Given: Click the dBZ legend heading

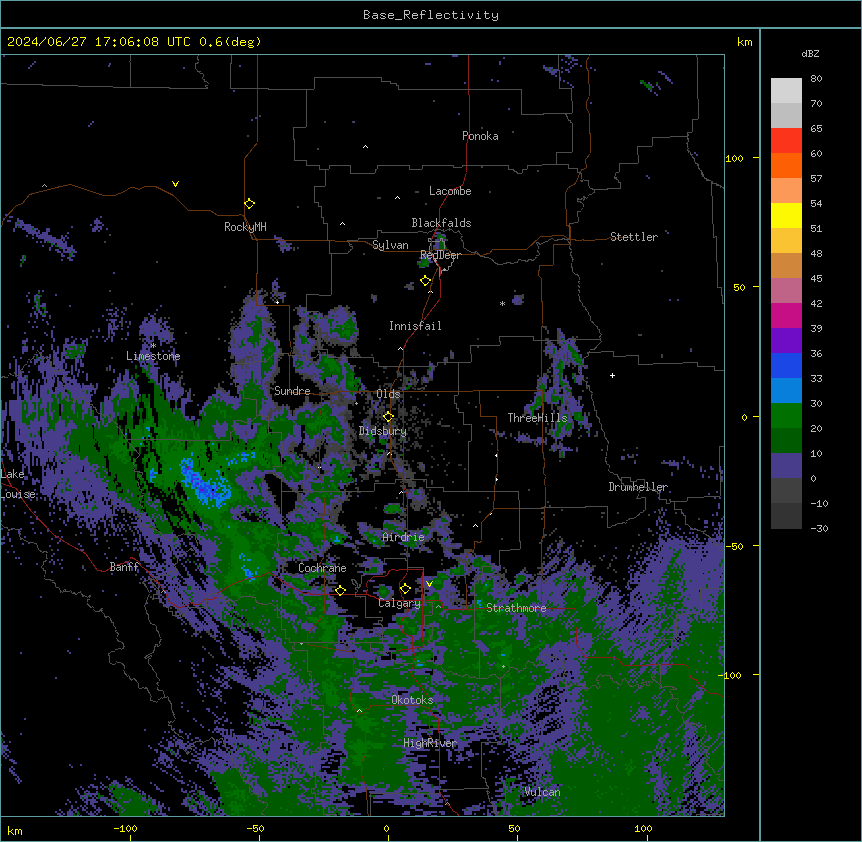Looking at the screenshot, I should [810, 53].
